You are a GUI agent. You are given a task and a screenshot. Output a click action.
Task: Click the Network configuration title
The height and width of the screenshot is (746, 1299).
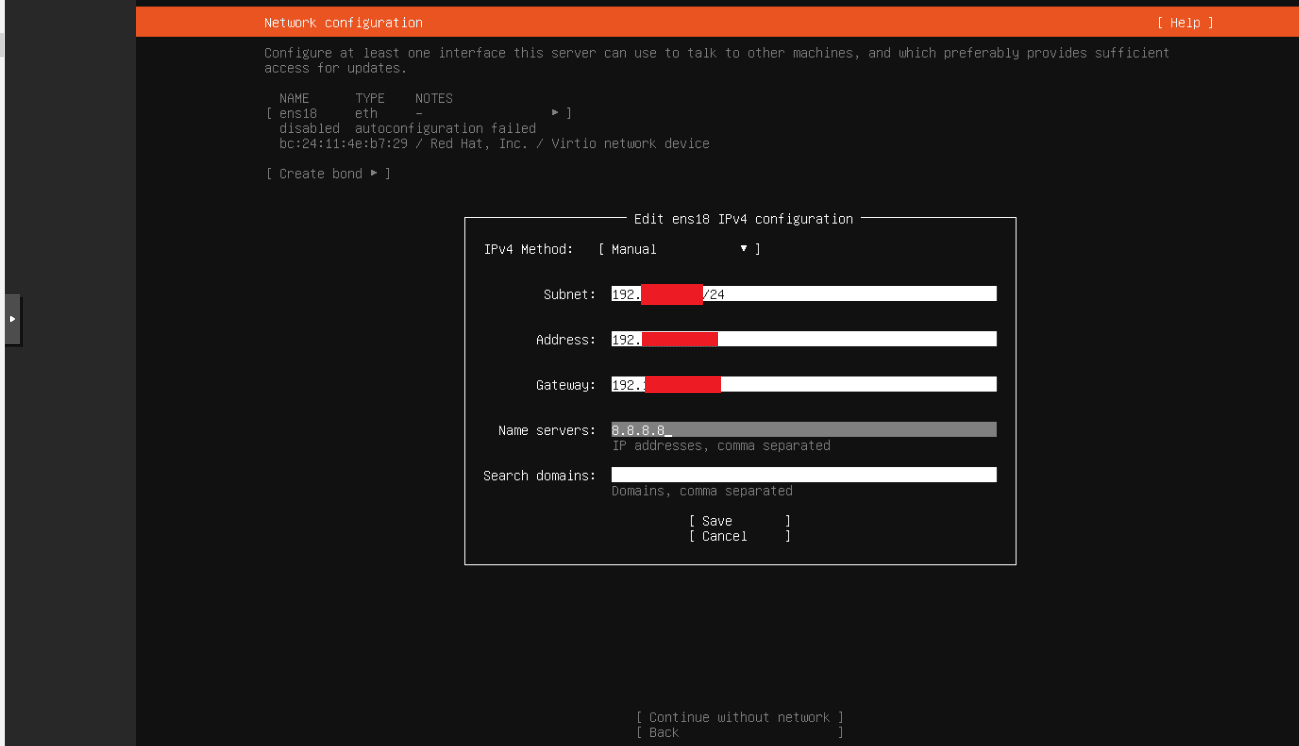pyautogui.click(x=343, y=22)
